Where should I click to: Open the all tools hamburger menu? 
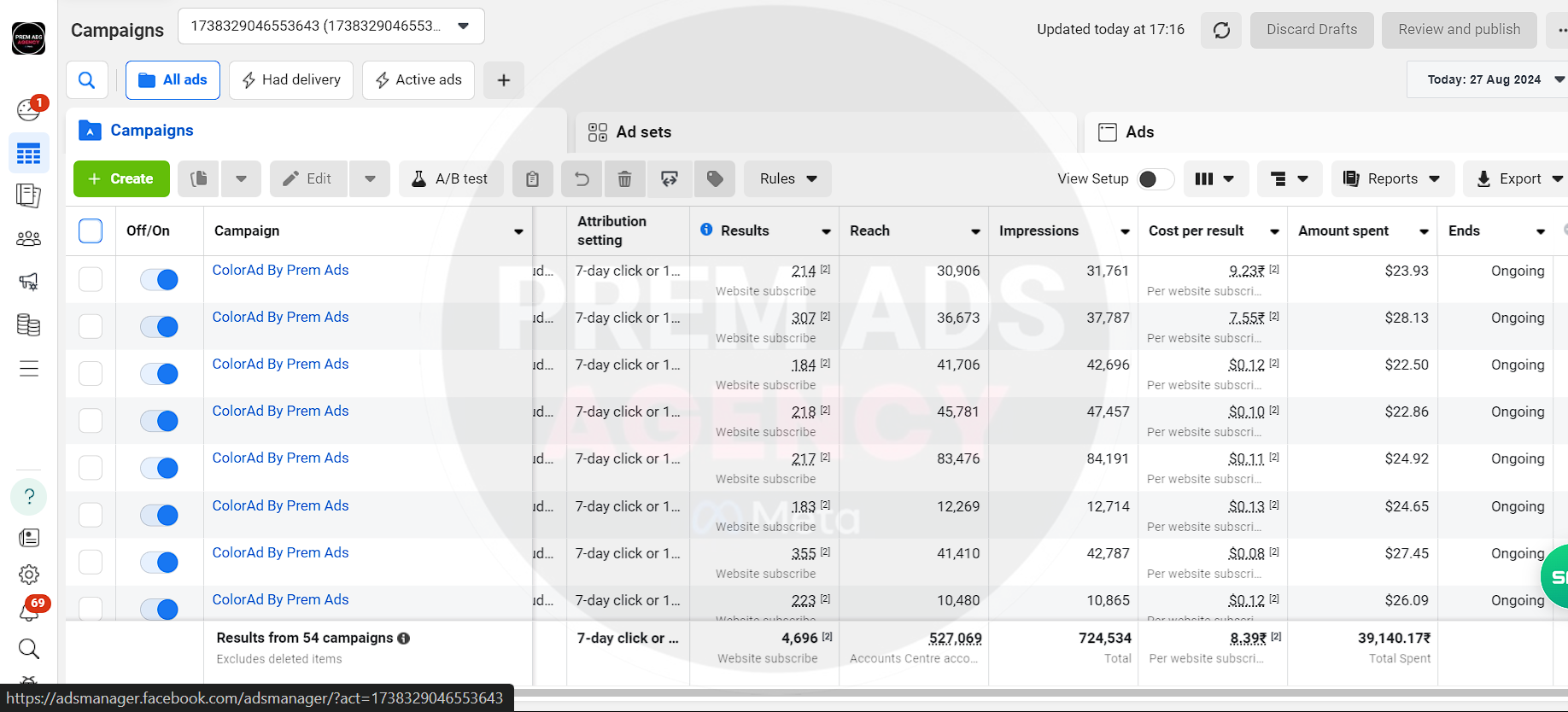tap(28, 369)
